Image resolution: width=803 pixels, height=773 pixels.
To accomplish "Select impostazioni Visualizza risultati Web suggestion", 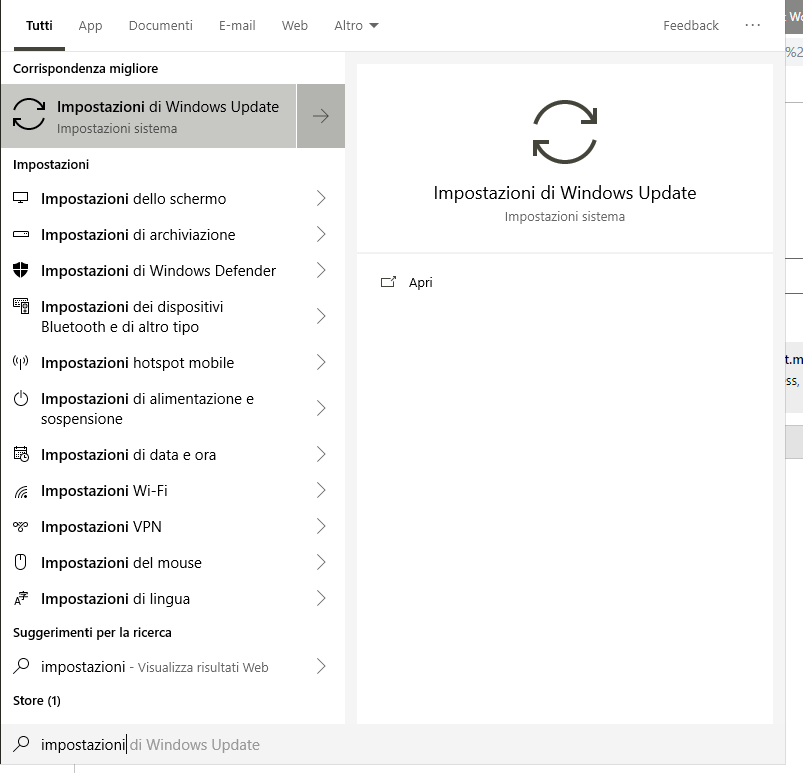I will [x=173, y=666].
